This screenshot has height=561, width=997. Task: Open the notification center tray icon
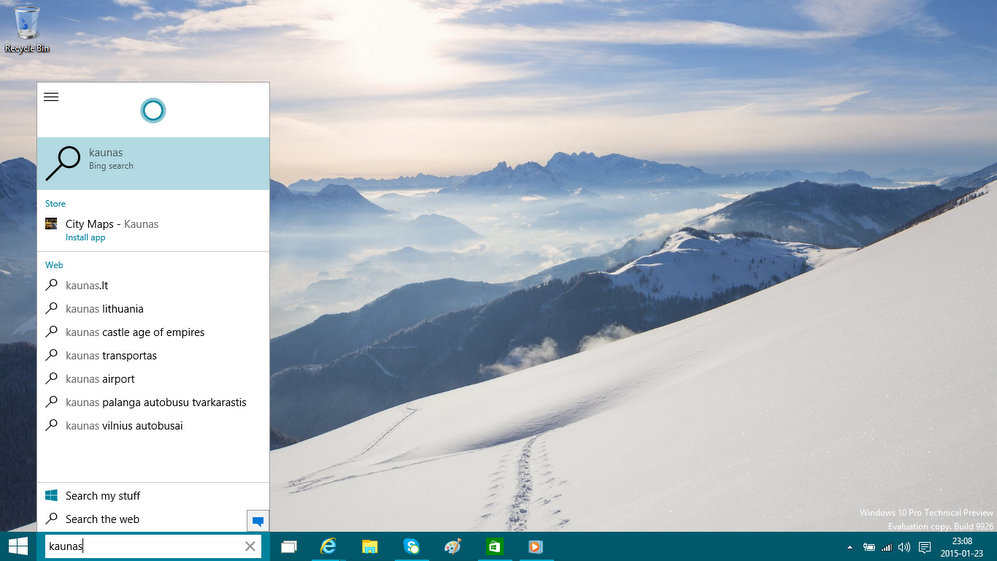[x=924, y=547]
